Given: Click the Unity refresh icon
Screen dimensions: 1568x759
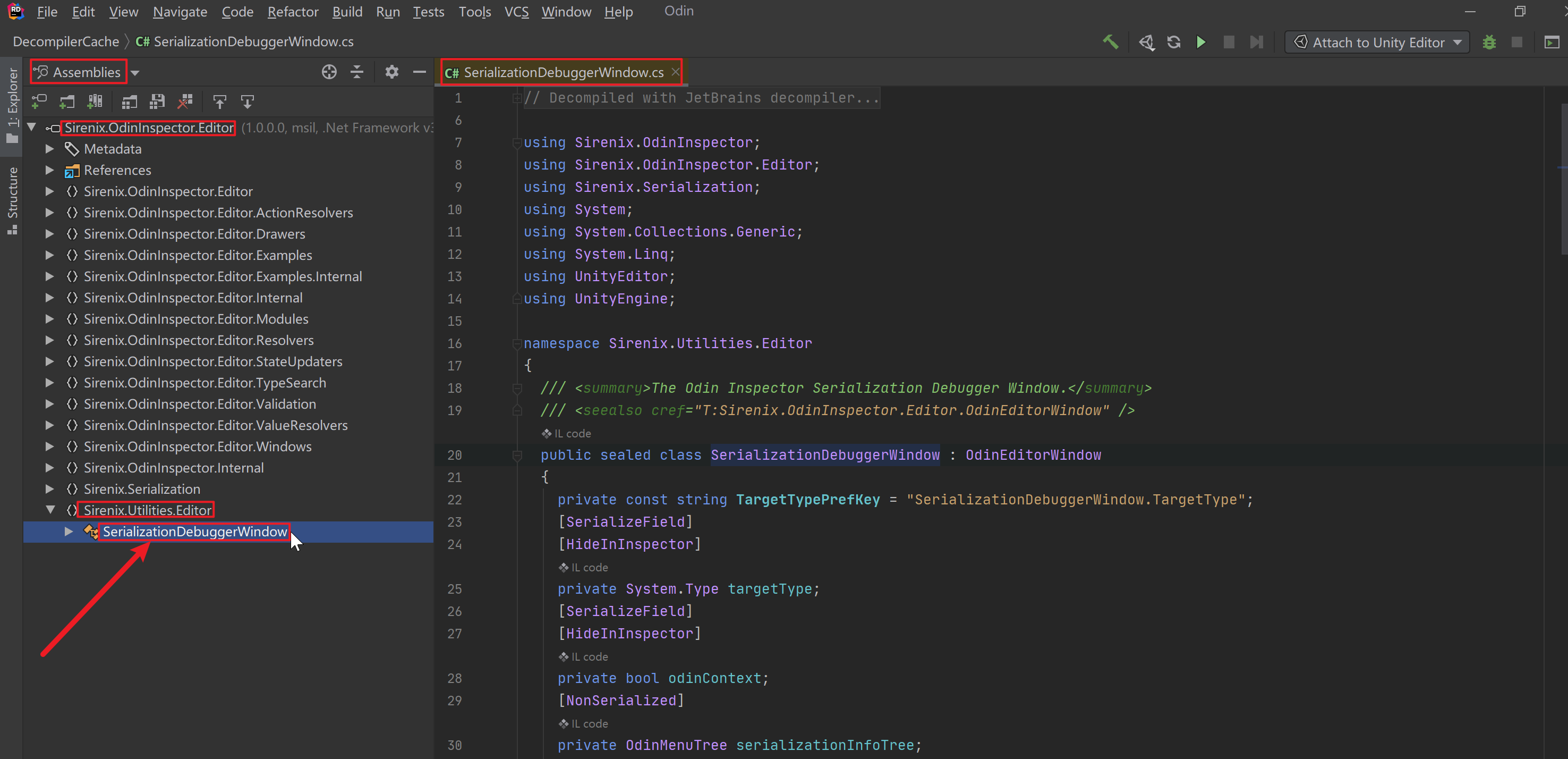Looking at the screenshot, I should tap(1173, 42).
